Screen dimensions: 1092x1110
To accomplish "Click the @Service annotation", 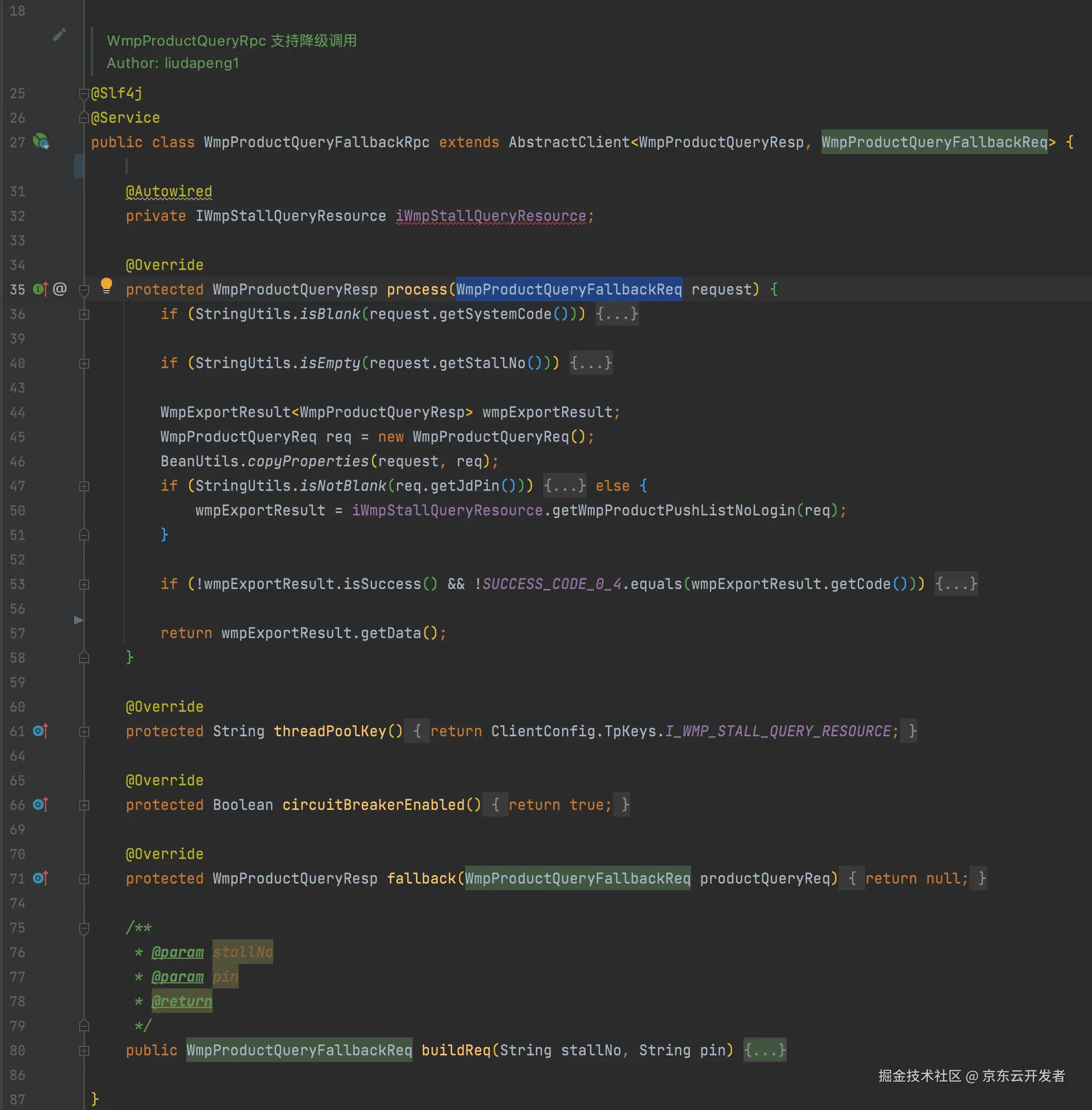I will (125, 118).
